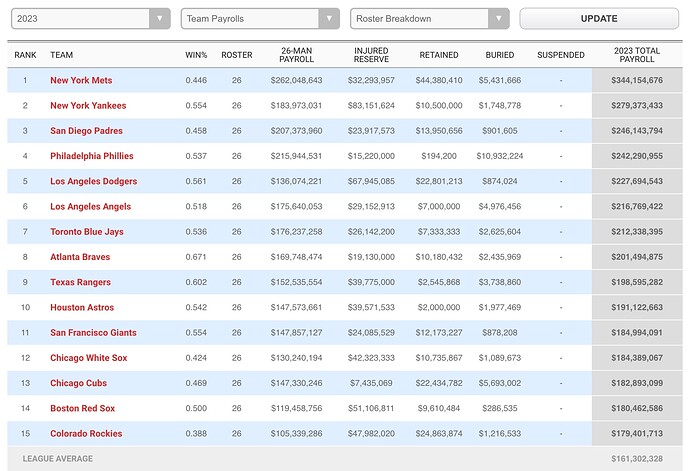Viewport: 690px width, 471px height.
Task: Select Blue Jays total payroll $212,338,395
Action: 637,232
